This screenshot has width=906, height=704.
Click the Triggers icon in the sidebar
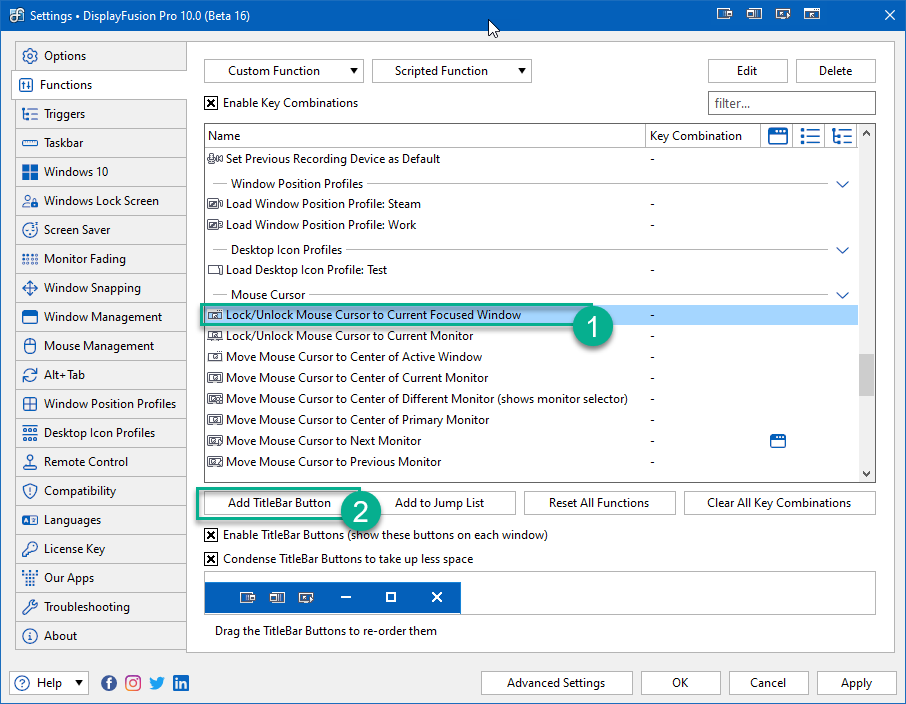click(29, 114)
